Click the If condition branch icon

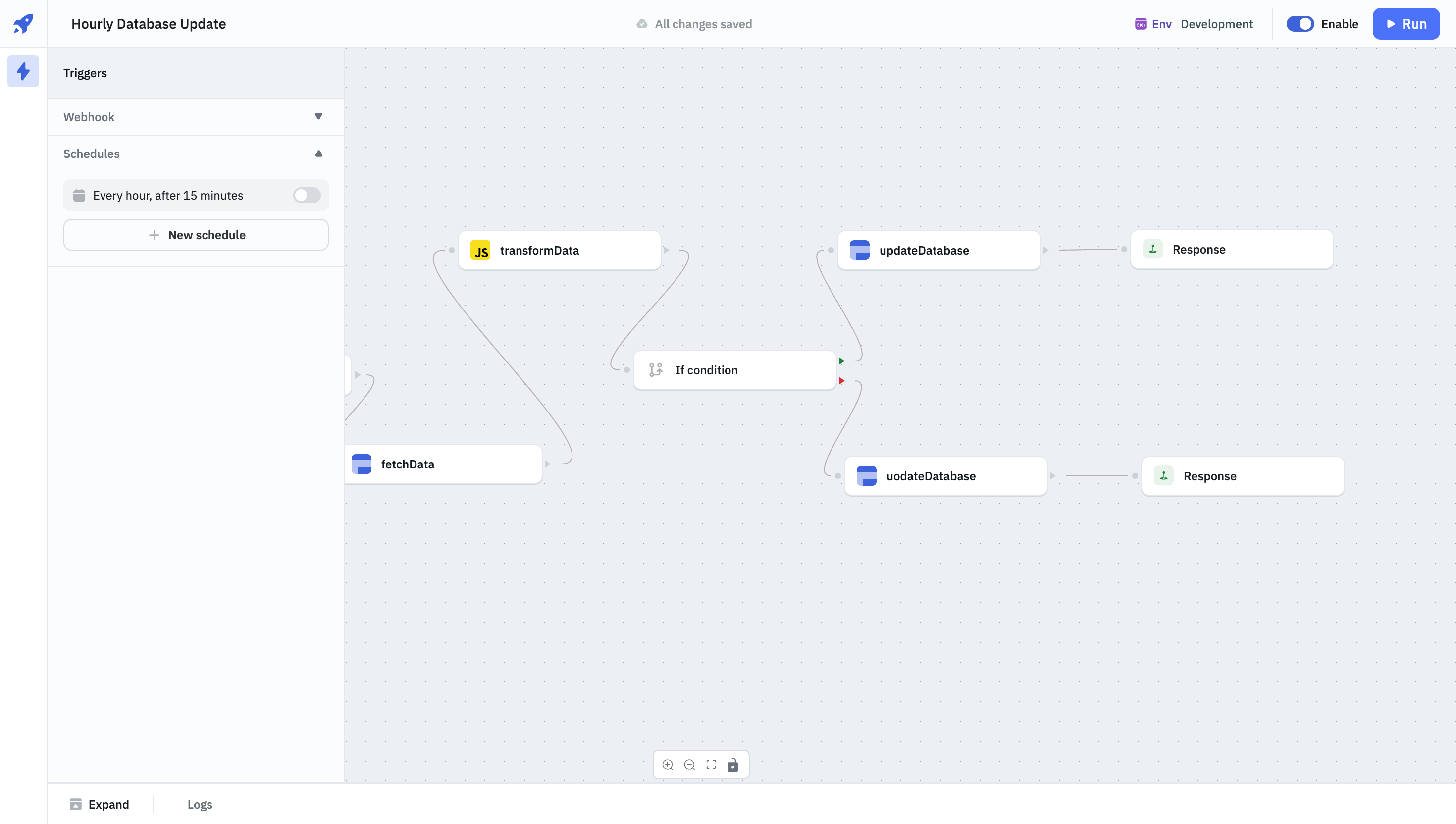point(656,370)
